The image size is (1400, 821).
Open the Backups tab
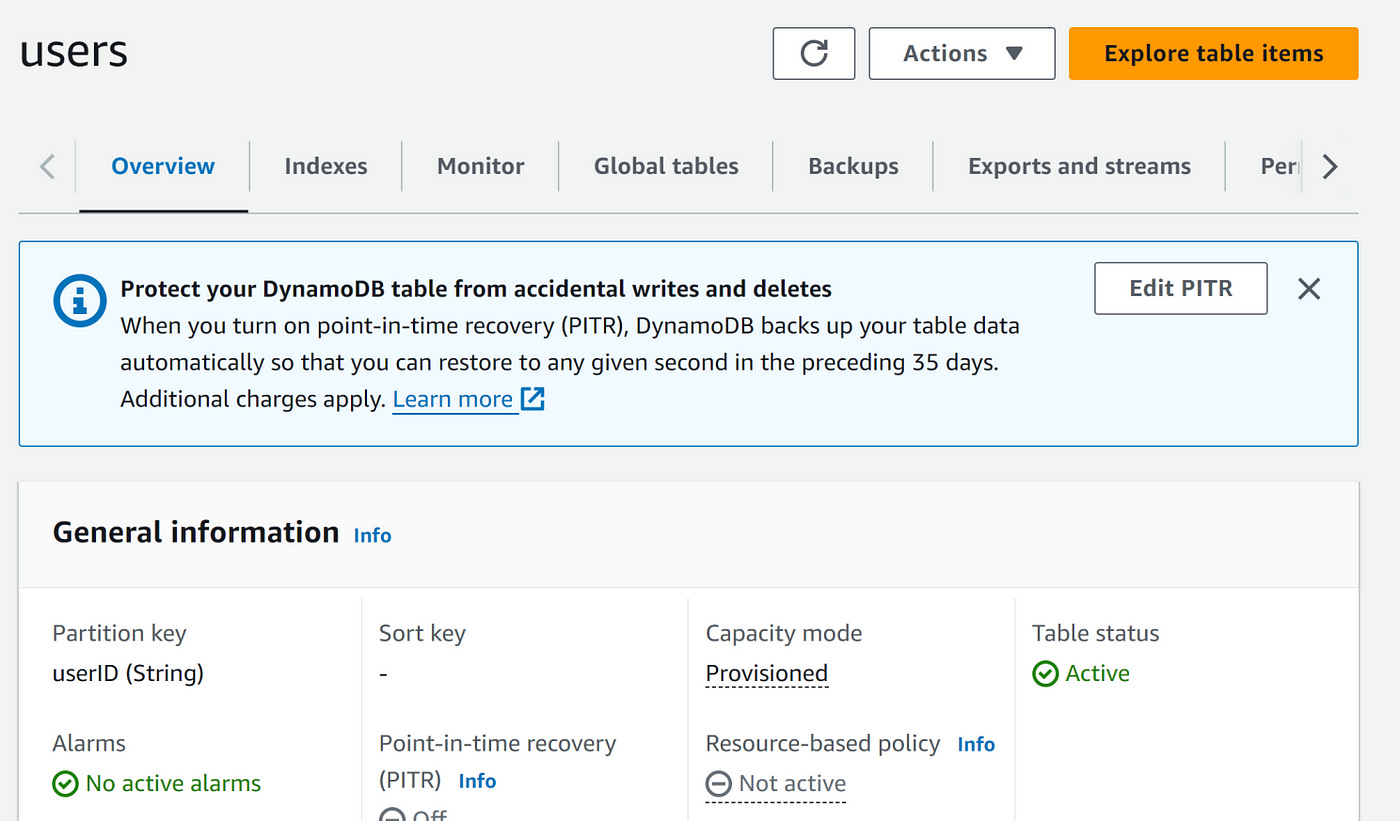tap(852, 166)
